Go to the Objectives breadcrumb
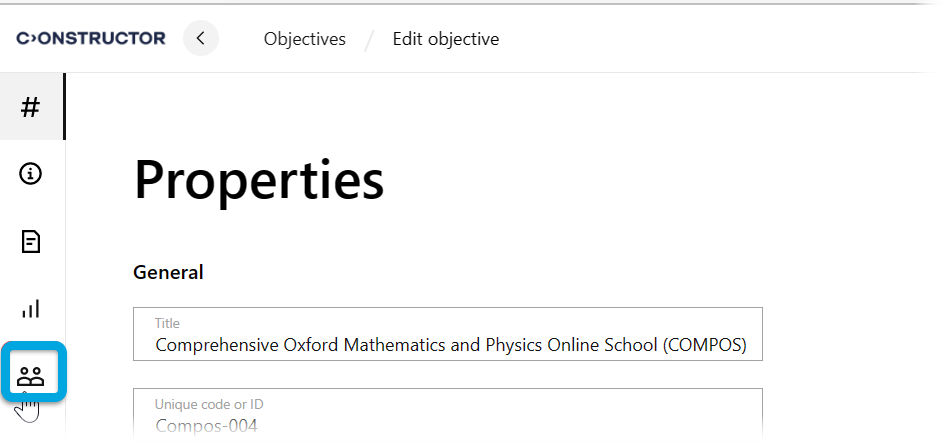 (305, 39)
